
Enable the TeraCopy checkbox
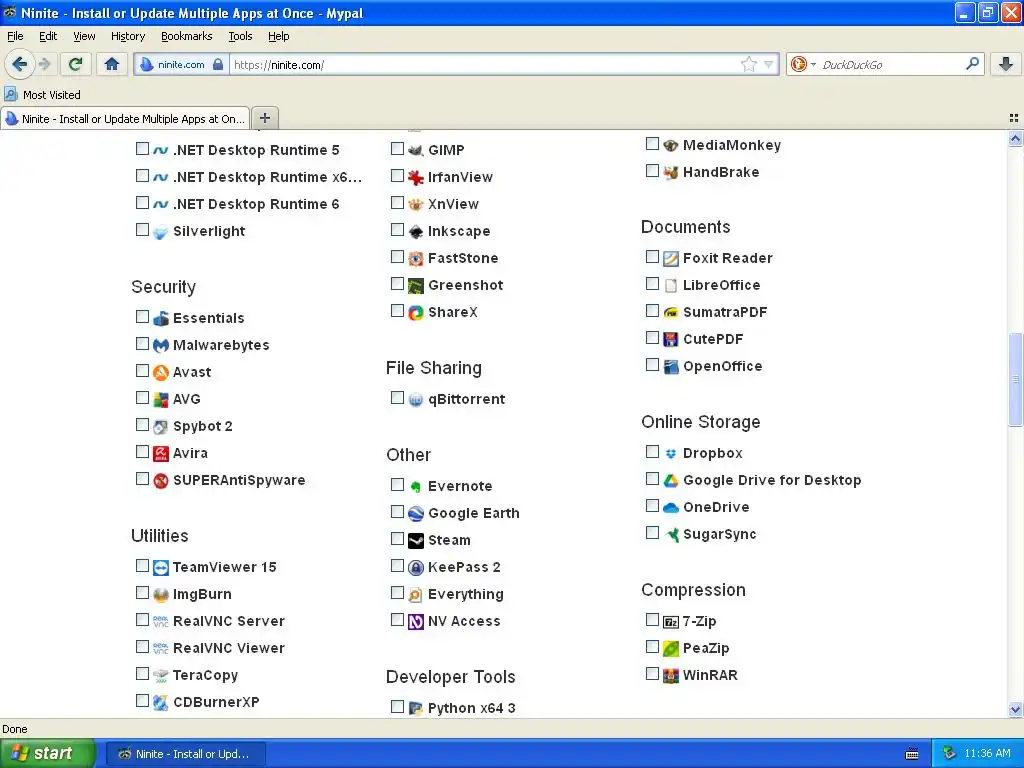[x=142, y=673]
